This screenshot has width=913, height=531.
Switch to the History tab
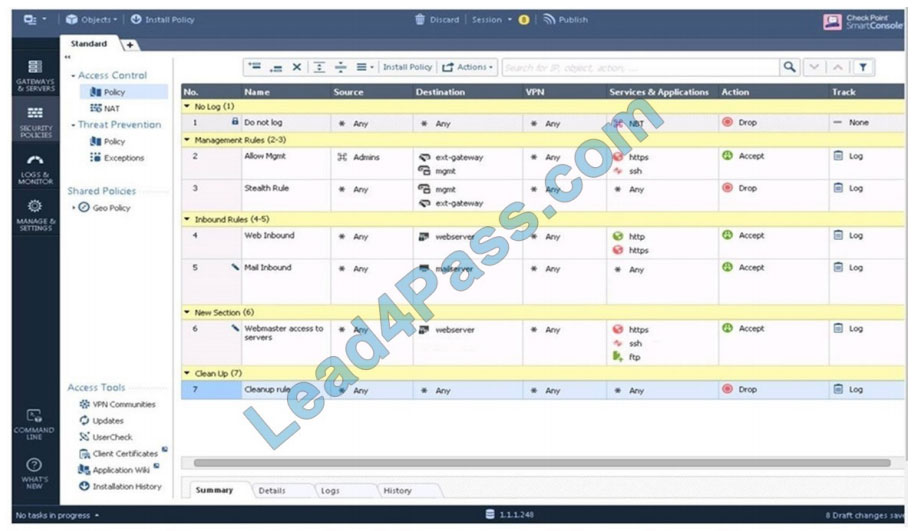click(398, 491)
